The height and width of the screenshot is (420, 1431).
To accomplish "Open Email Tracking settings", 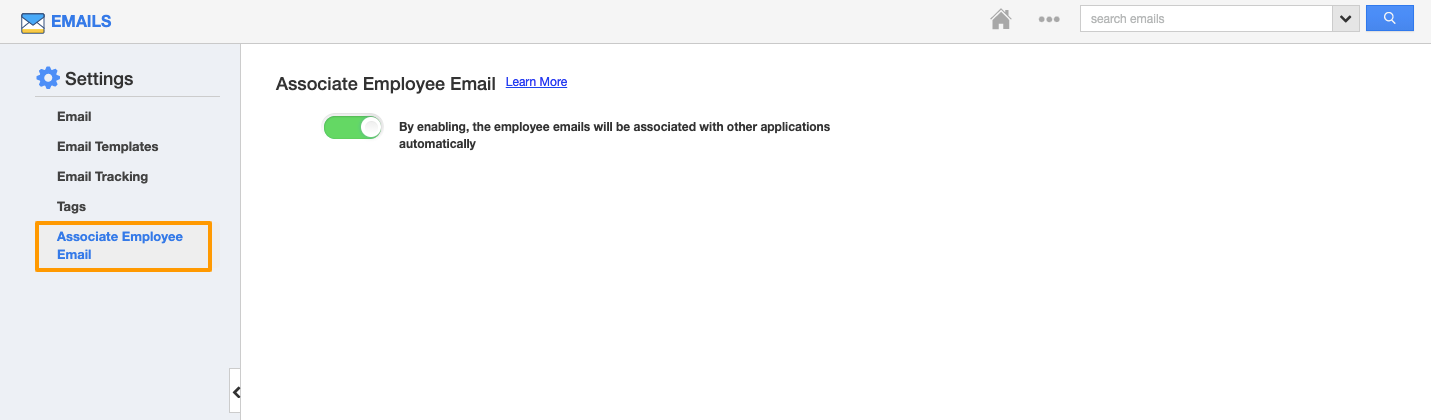I will pos(102,177).
